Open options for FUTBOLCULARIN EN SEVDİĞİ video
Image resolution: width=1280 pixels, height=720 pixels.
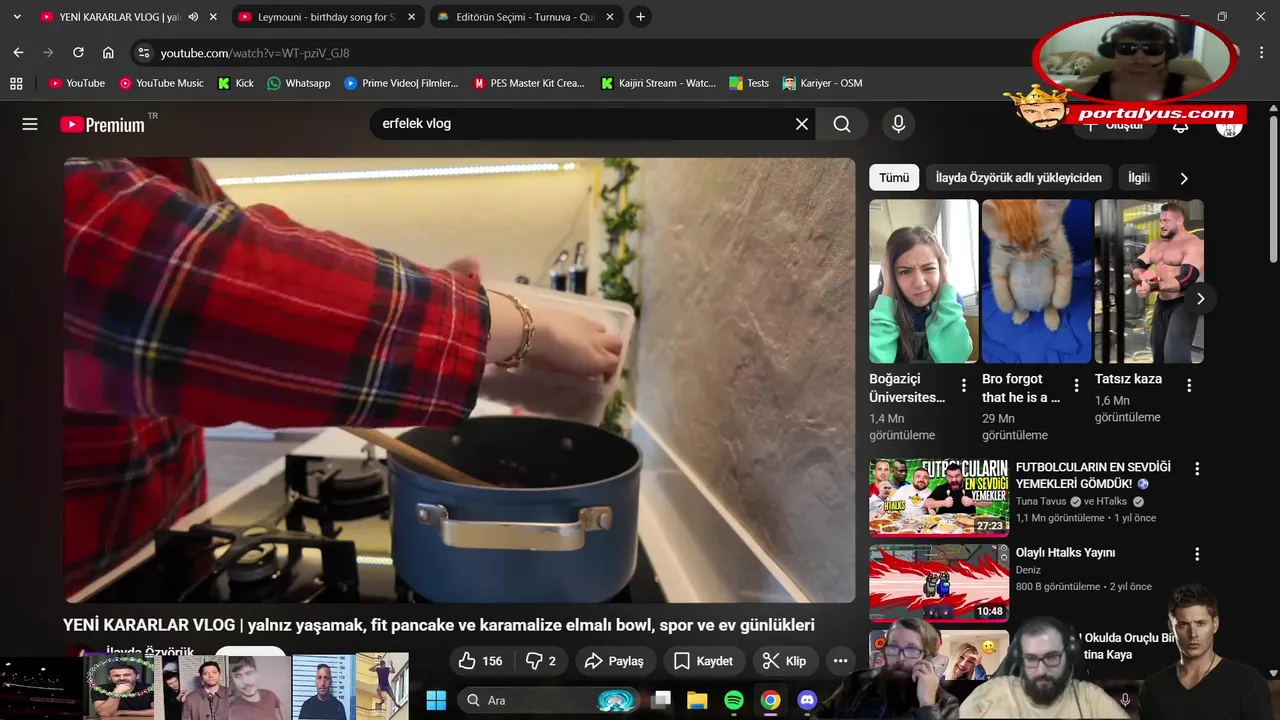pos(1197,468)
